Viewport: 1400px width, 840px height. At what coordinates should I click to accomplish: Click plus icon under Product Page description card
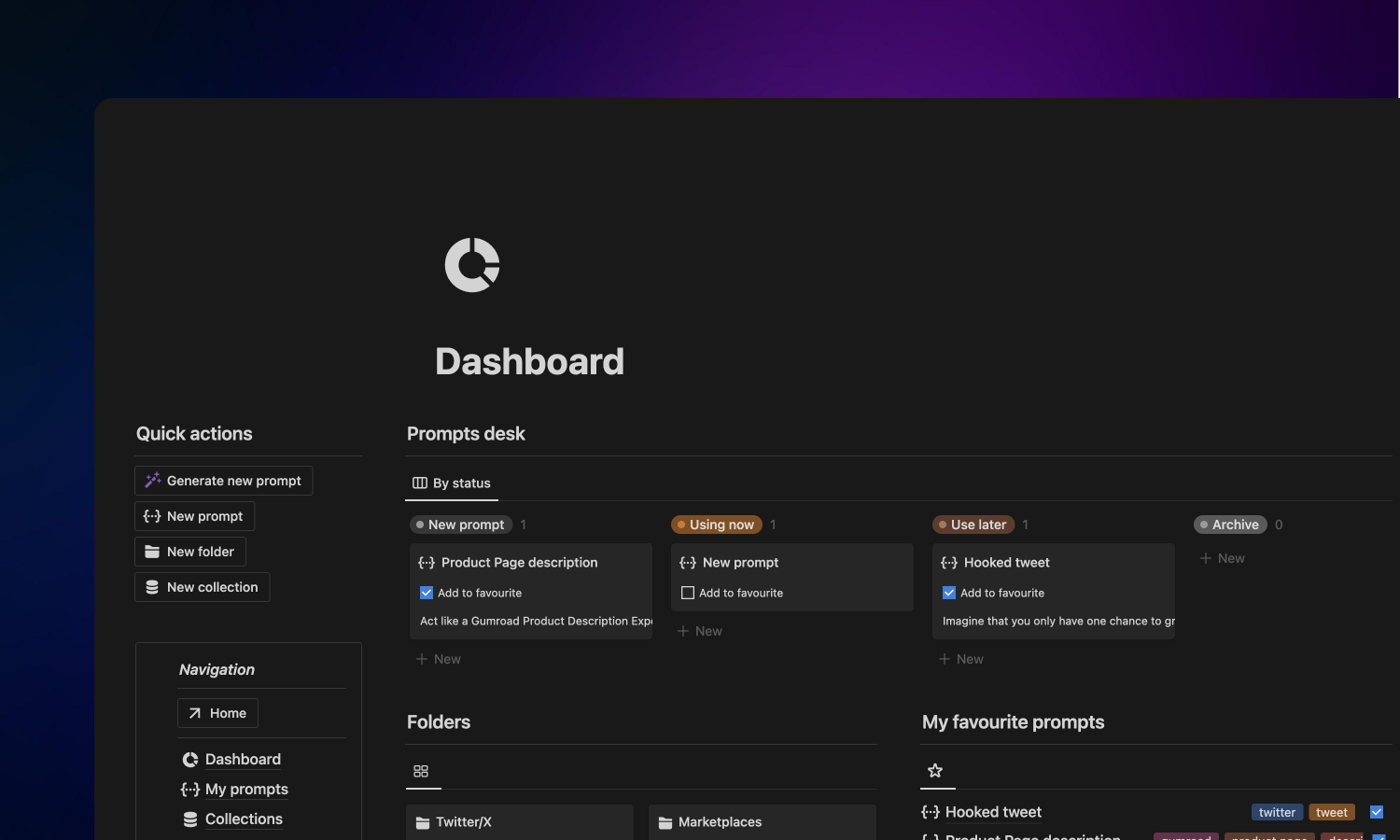(x=422, y=659)
